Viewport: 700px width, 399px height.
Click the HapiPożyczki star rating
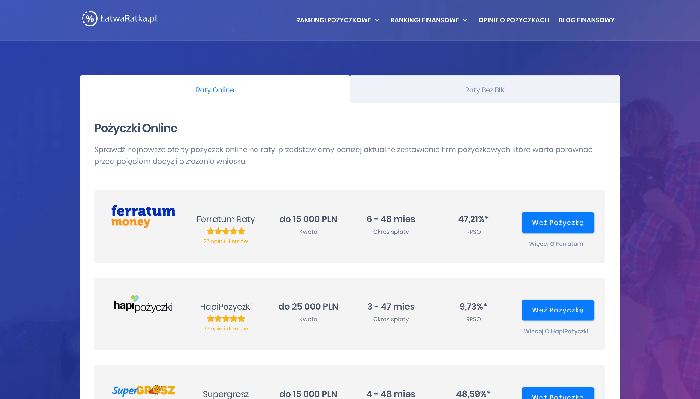tap(226, 319)
